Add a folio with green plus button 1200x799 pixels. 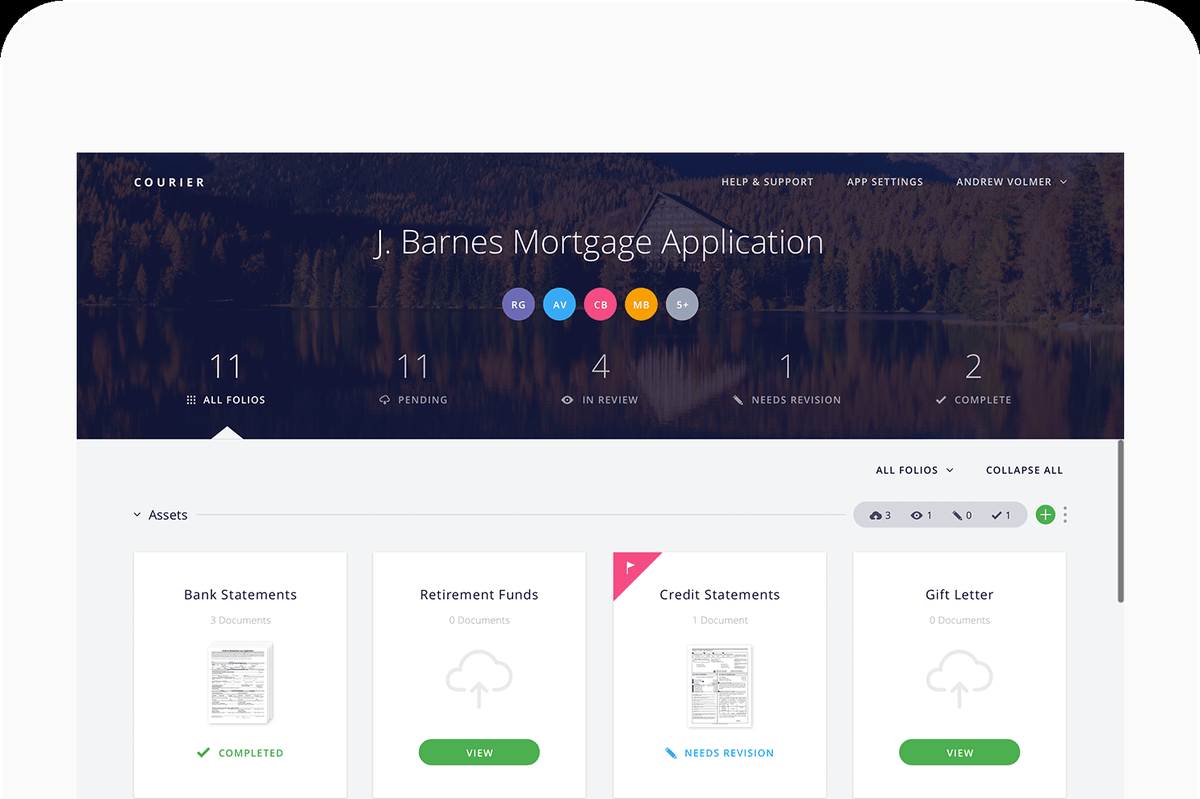click(1045, 515)
